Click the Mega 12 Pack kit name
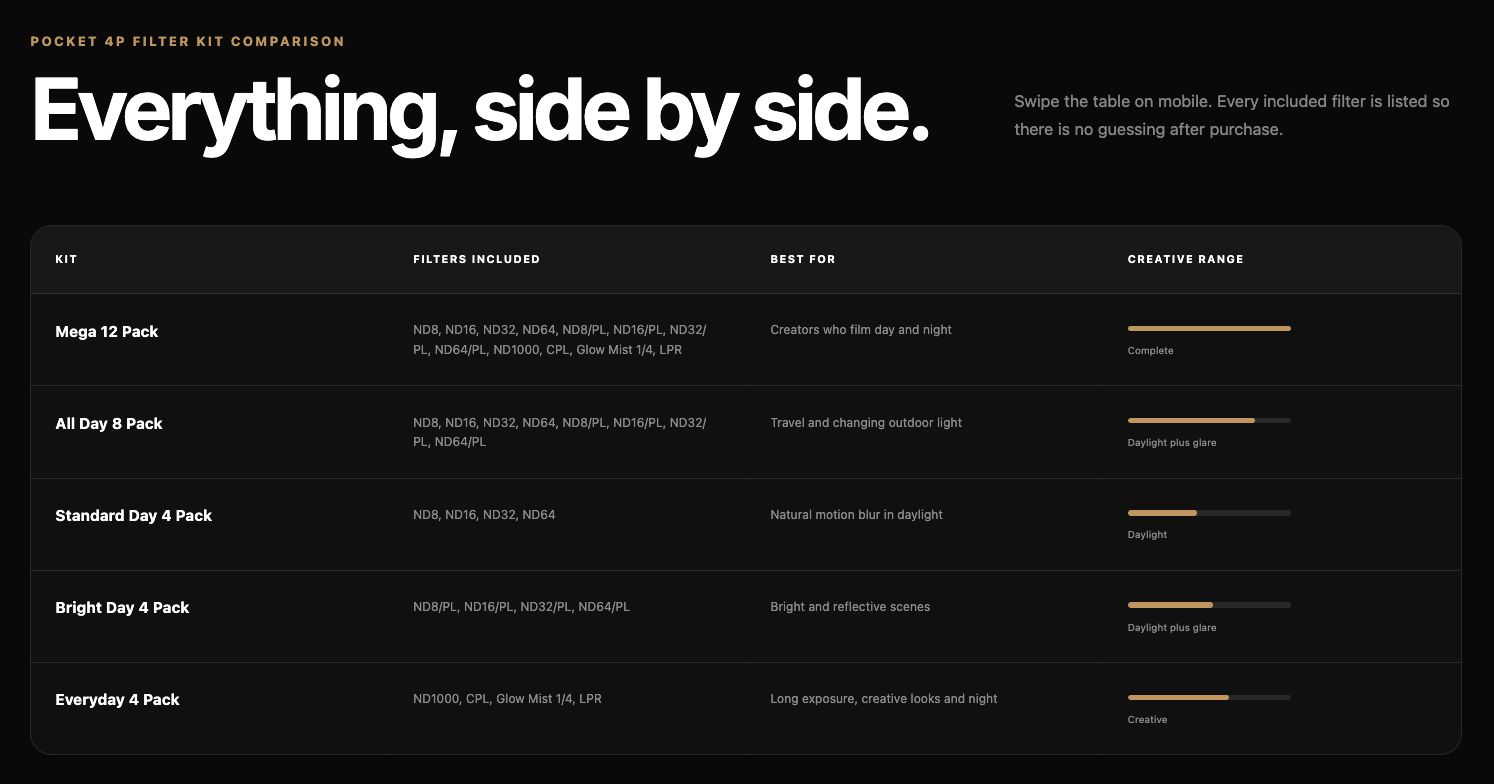 pos(107,332)
